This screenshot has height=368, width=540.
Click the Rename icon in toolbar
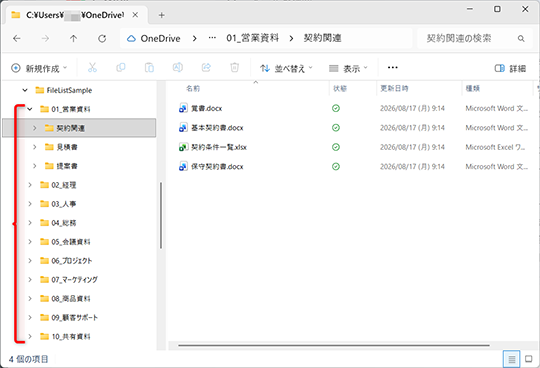[x=178, y=67]
